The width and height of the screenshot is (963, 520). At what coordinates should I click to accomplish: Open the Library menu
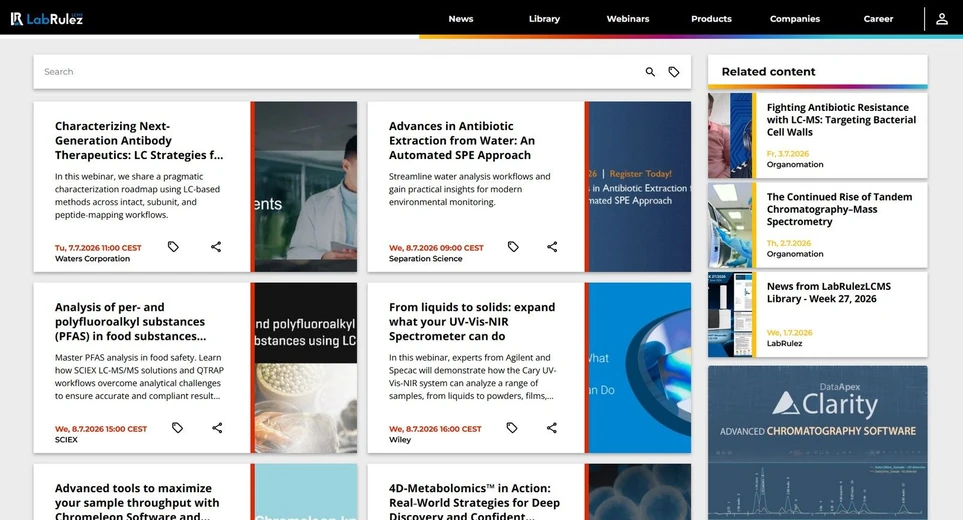click(x=544, y=19)
